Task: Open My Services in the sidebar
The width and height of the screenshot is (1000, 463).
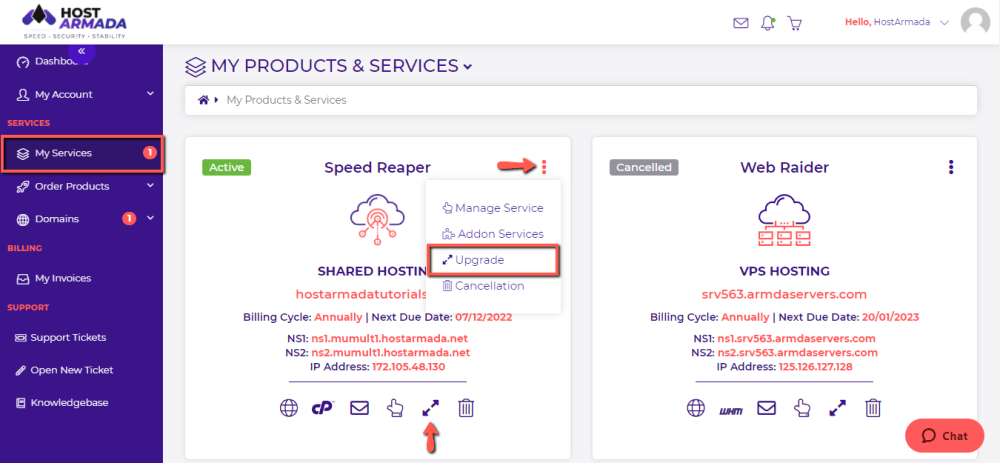Action: pos(82,153)
